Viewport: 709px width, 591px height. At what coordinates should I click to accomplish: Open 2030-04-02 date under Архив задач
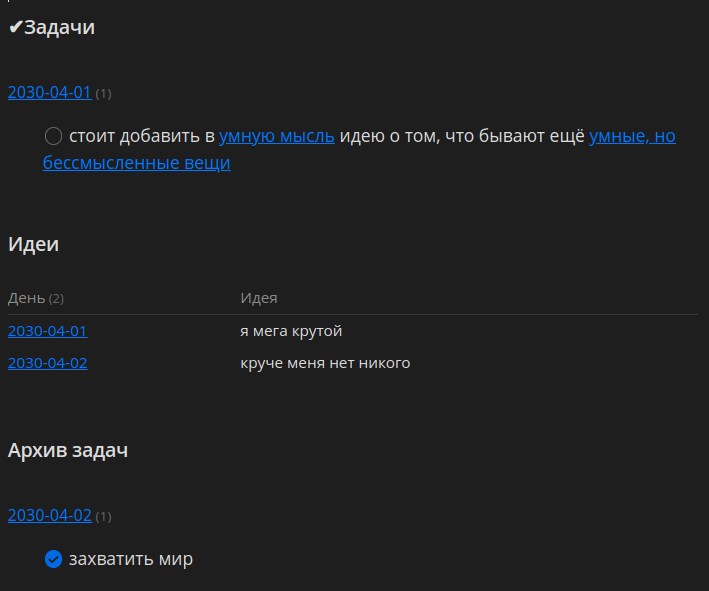tap(50, 515)
